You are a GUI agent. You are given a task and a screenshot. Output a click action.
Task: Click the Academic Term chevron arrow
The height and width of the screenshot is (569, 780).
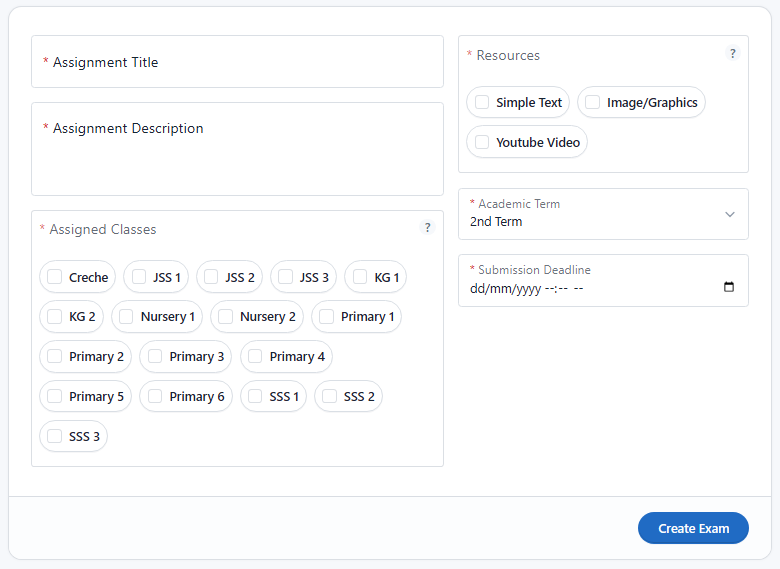(x=729, y=214)
